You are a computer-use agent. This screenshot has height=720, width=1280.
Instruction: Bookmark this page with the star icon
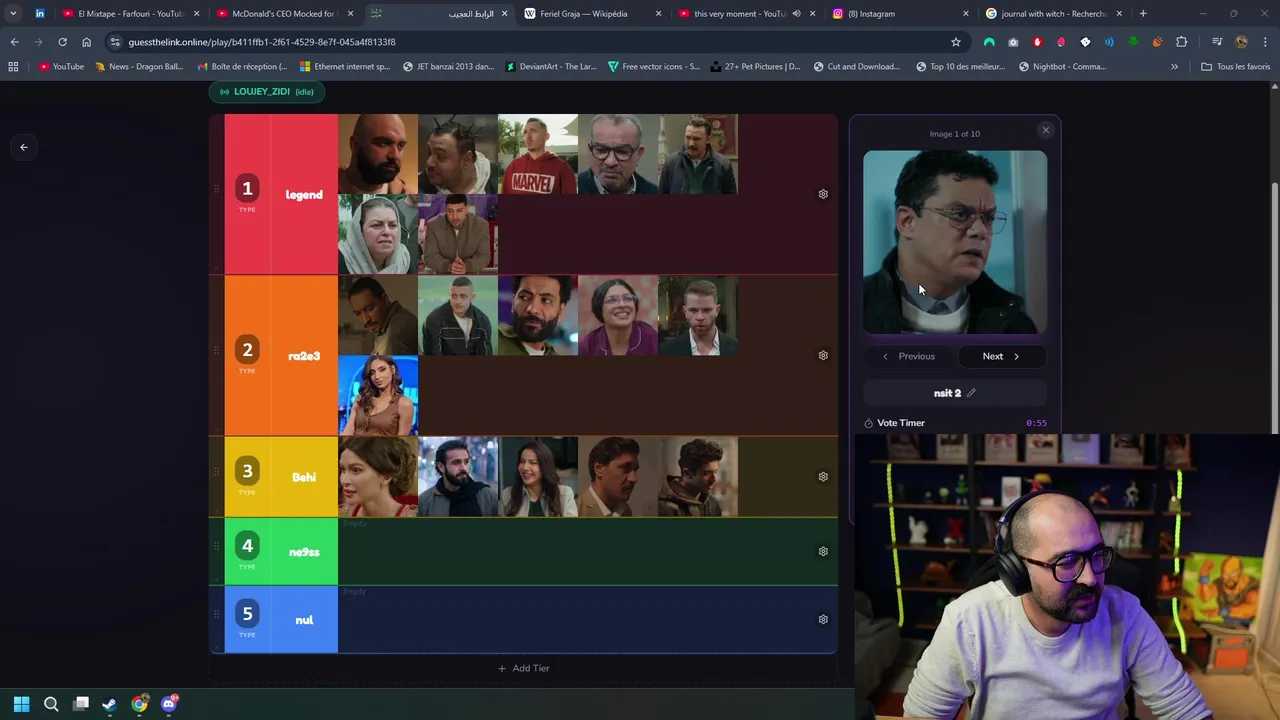956,42
